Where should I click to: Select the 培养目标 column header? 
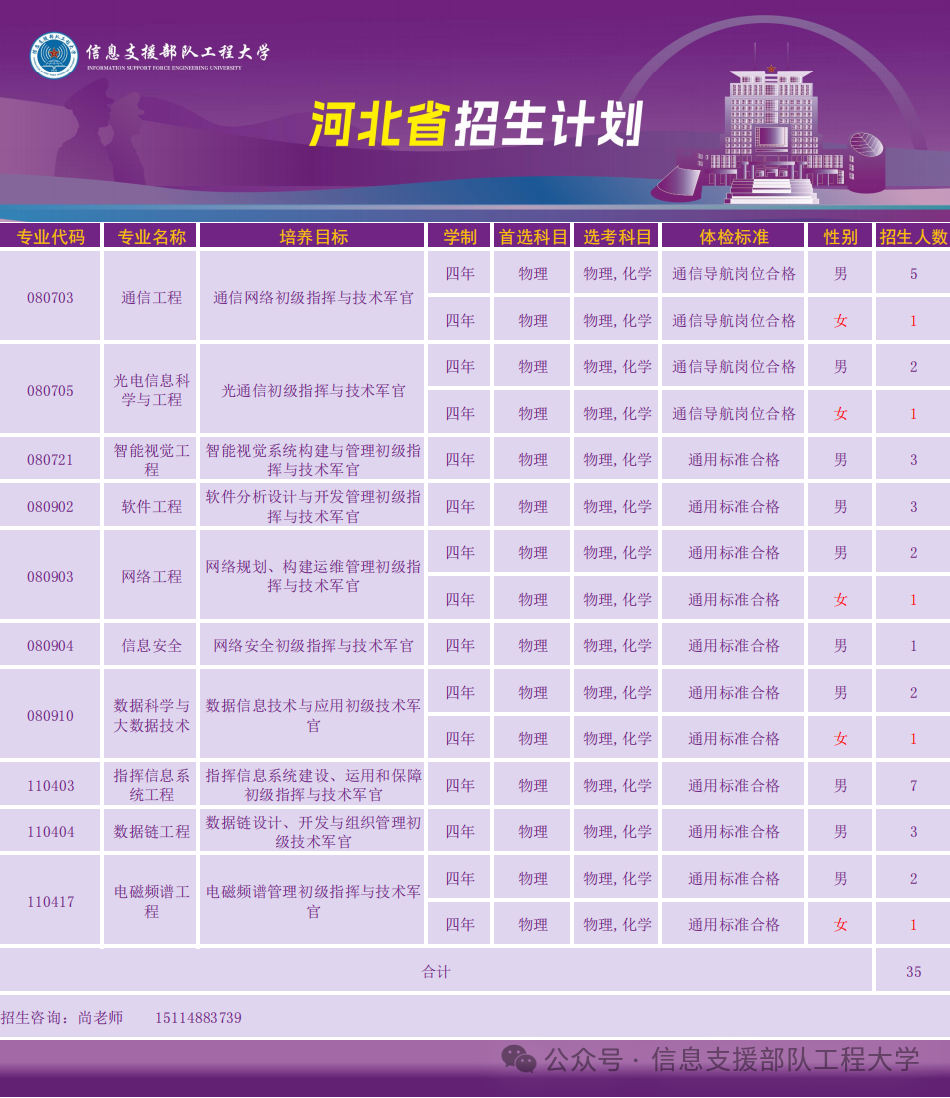coord(313,237)
